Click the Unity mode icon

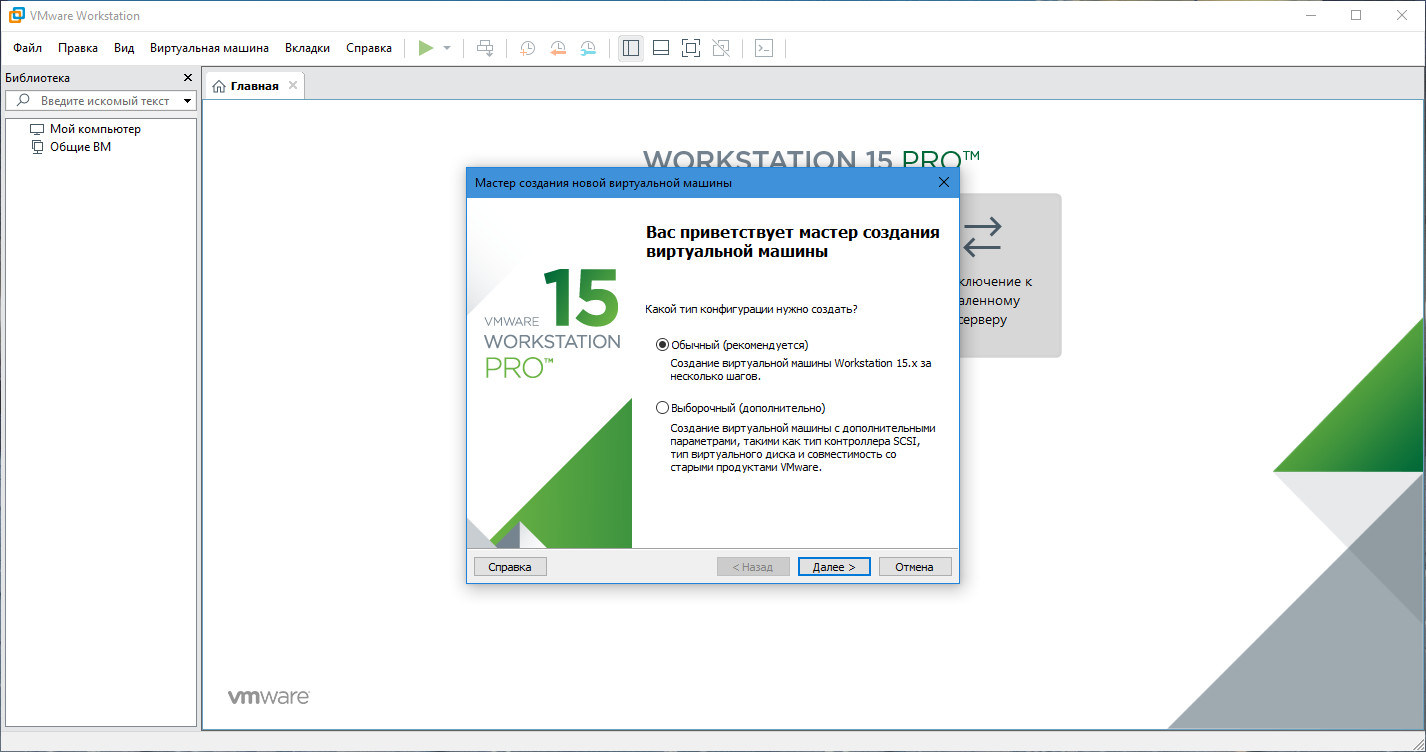[721, 48]
